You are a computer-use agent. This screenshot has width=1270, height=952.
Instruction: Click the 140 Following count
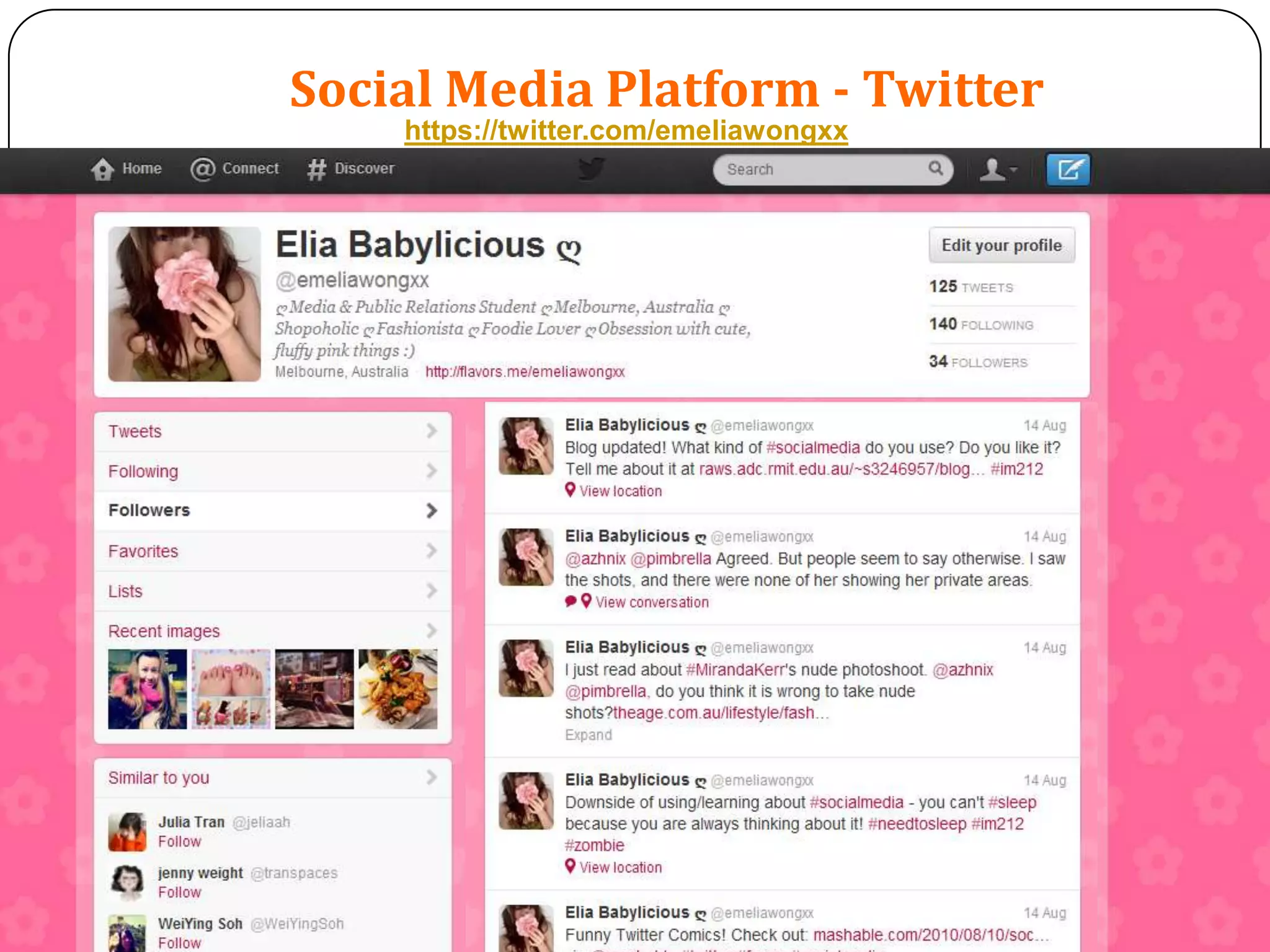(981, 324)
